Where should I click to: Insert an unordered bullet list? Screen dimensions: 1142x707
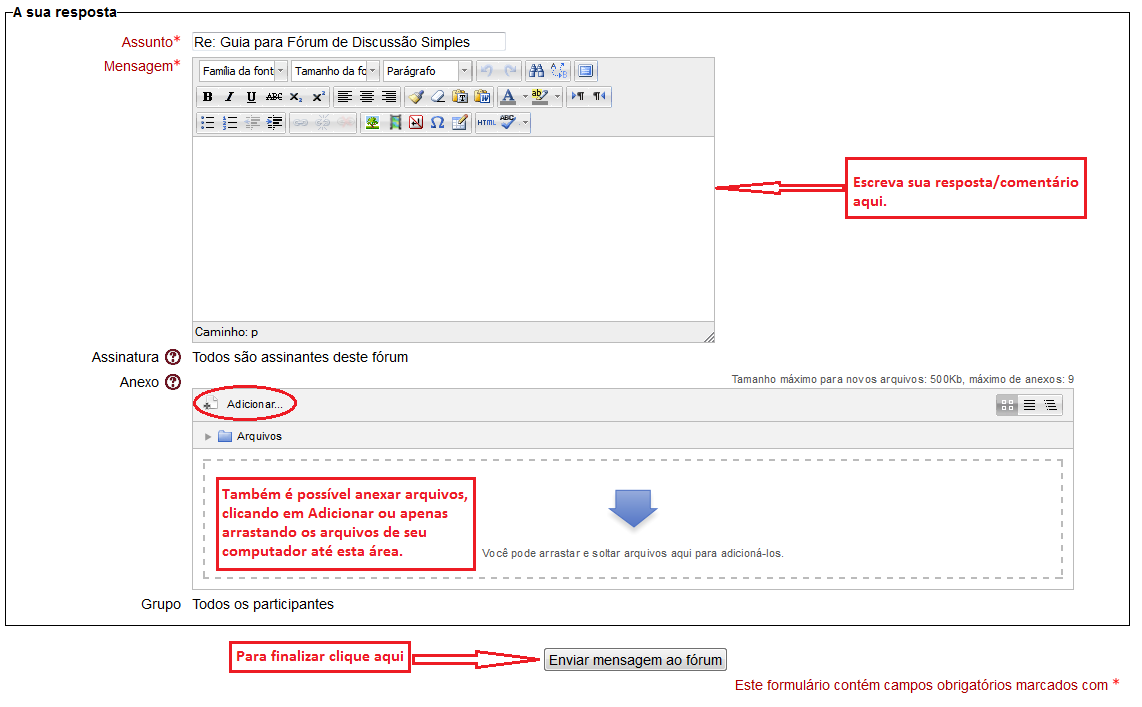click(208, 123)
